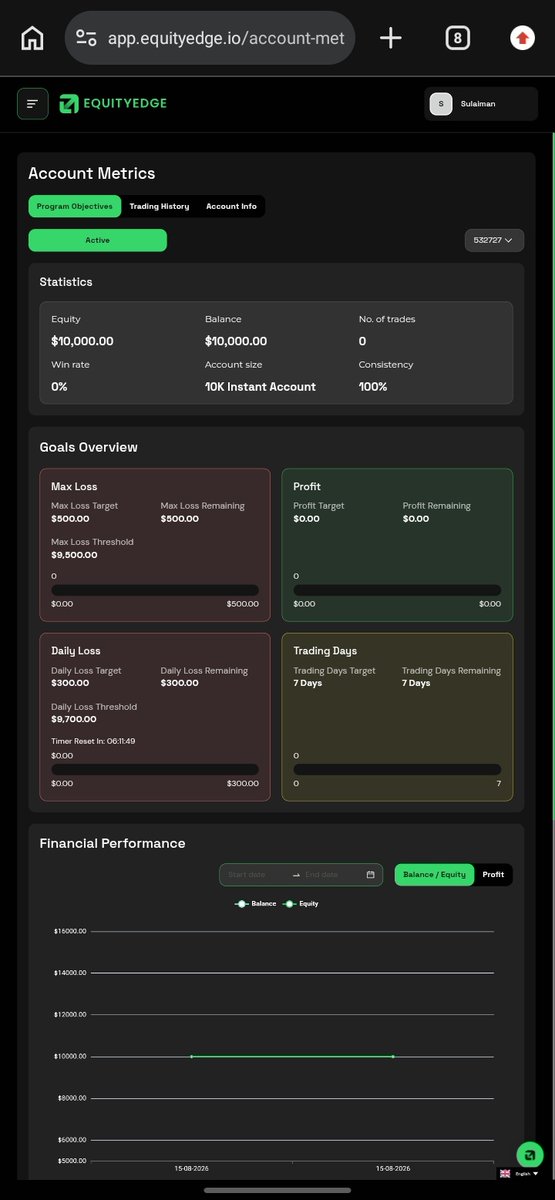Click the Max Loss Threshold $9,500.00 value
The width and height of the screenshot is (555, 1200).
pos(74,554)
